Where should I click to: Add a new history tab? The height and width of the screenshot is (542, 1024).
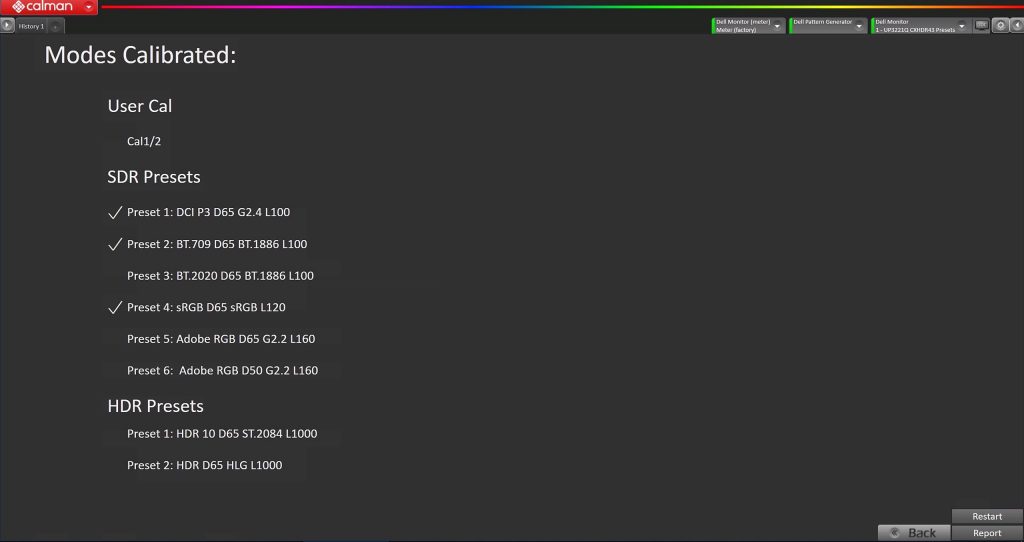[55, 26]
